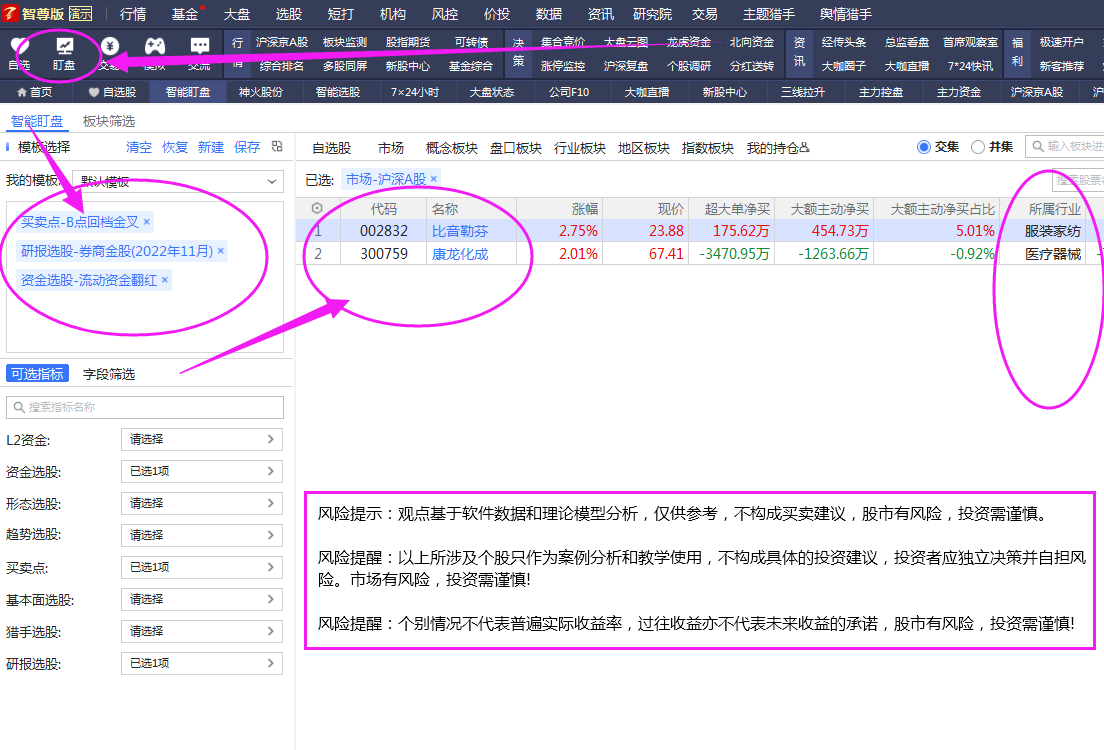This screenshot has height=750, width=1104.
Task: Go to the 首页 home tab
Action: coord(34,92)
